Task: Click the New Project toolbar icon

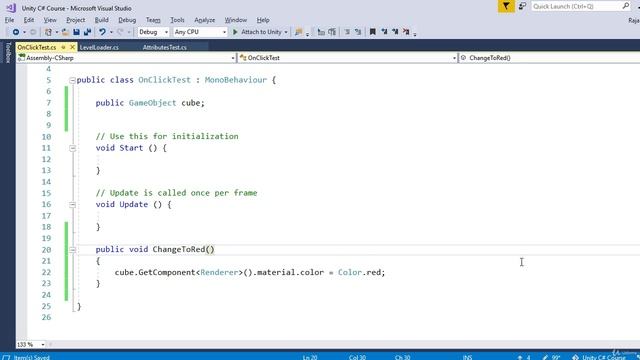Action: pos(48,32)
